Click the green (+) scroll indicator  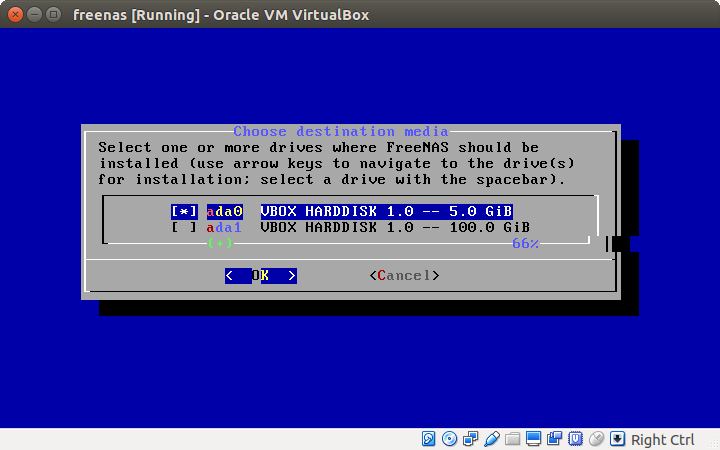coord(220,243)
